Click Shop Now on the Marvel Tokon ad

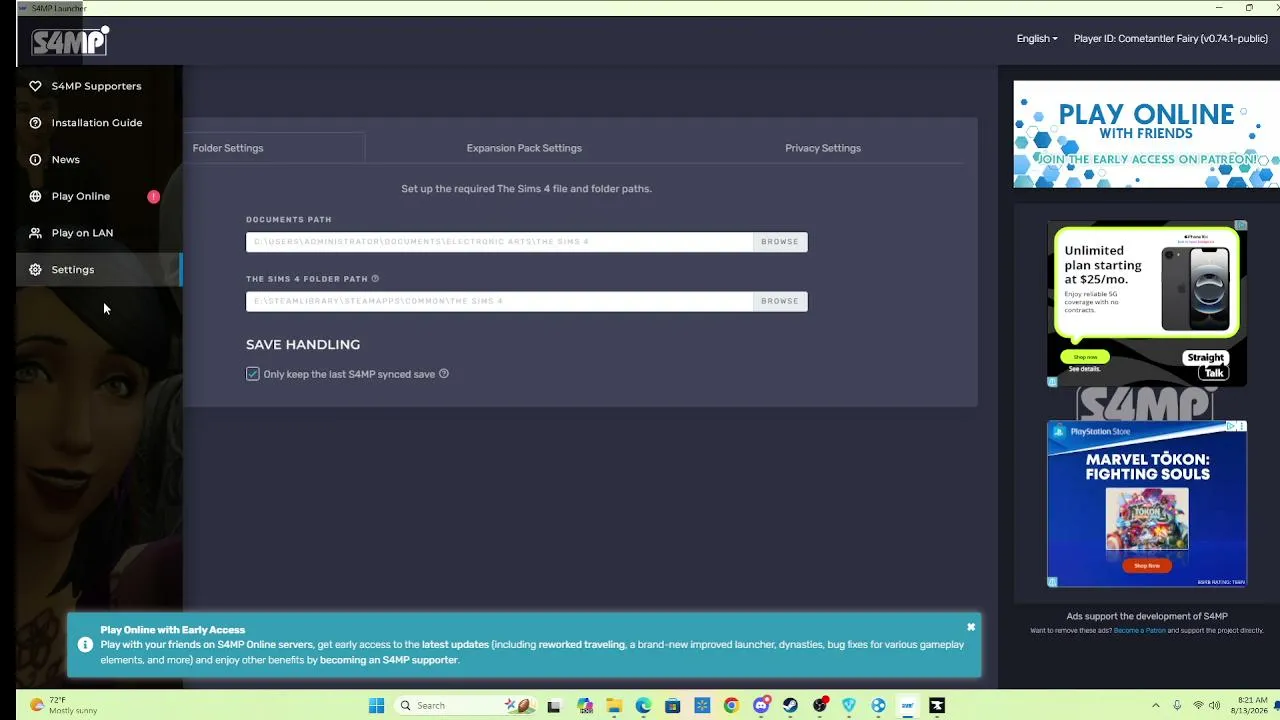1147,566
